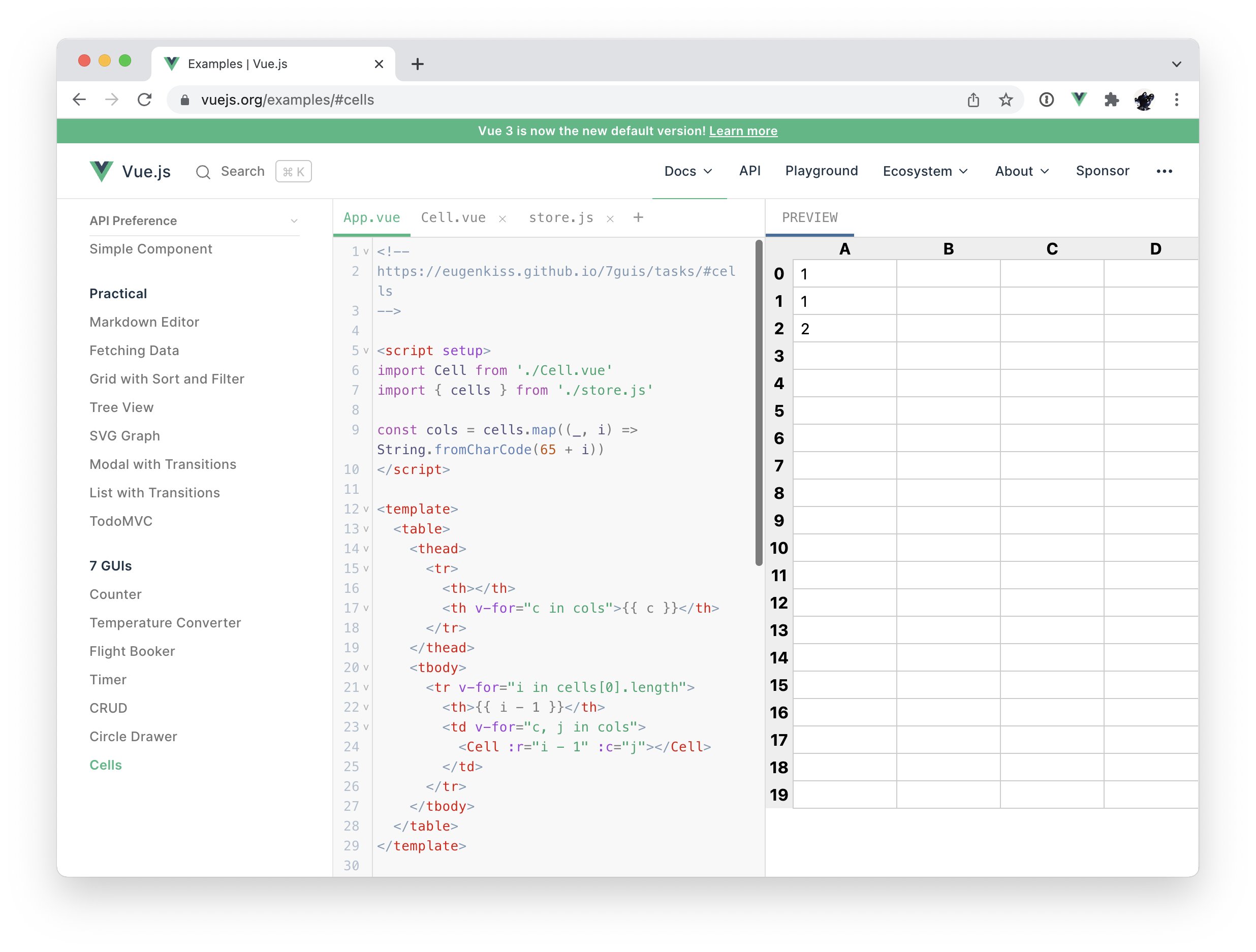This screenshot has height=952, width=1256.
Task: Go to the API page
Action: [749, 171]
